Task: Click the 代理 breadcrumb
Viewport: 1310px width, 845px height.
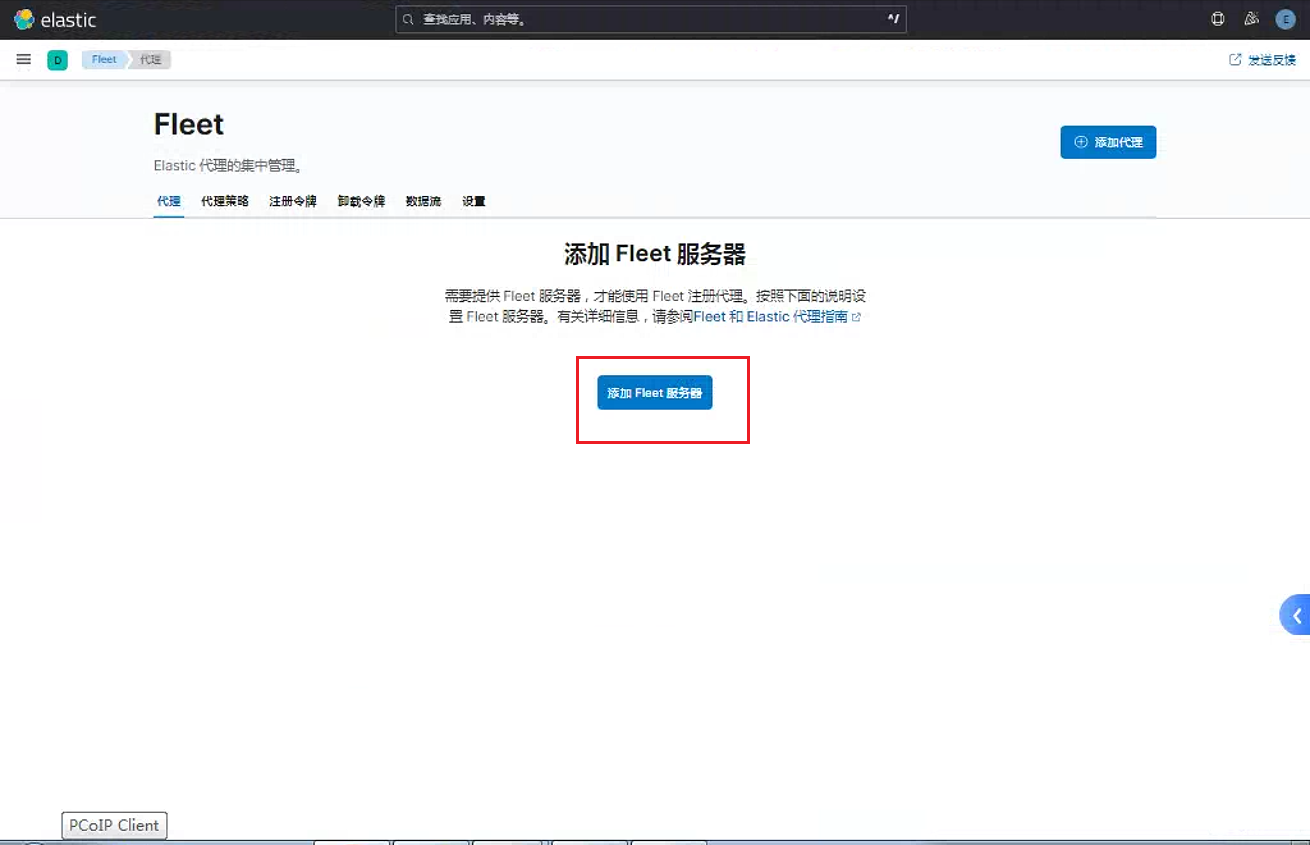Action: tap(150, 60)
